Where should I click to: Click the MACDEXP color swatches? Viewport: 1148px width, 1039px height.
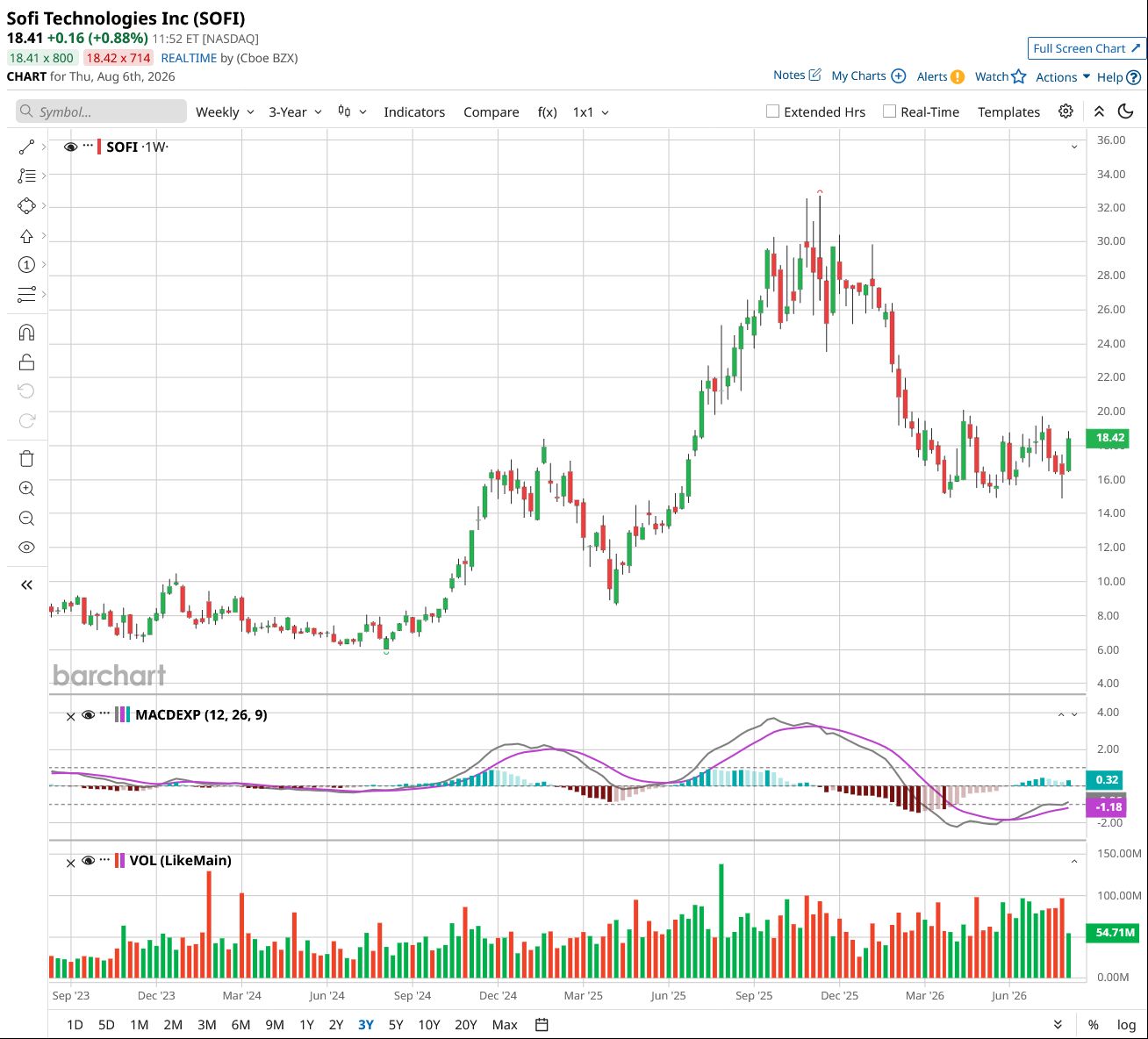pyautogui.click(x=122, y=715)
